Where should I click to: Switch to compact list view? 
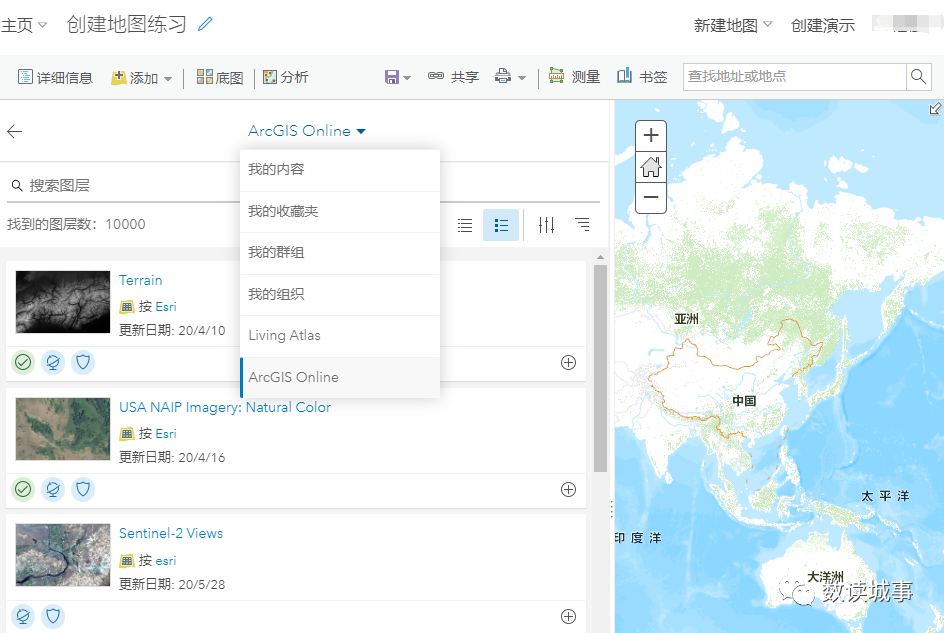tap(465, 225)
